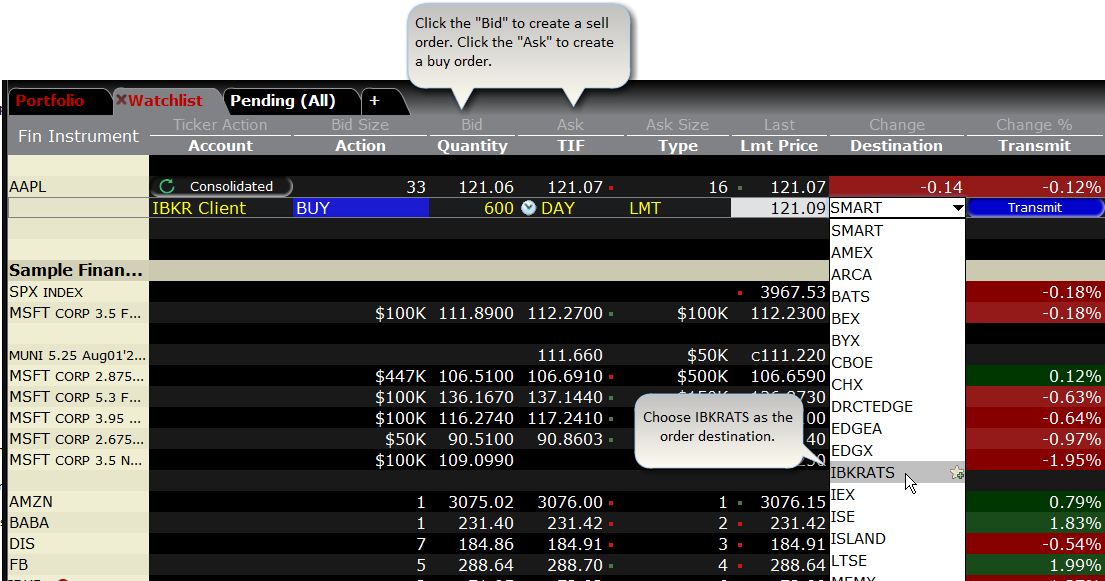Click AMZN bid price 3075.02
The image size is (1105, 581).
click(x=481, y=502)
